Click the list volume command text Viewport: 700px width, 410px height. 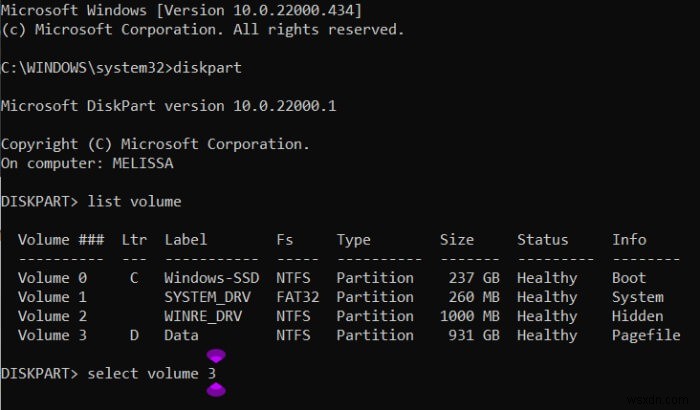click(x=134, y=201)
